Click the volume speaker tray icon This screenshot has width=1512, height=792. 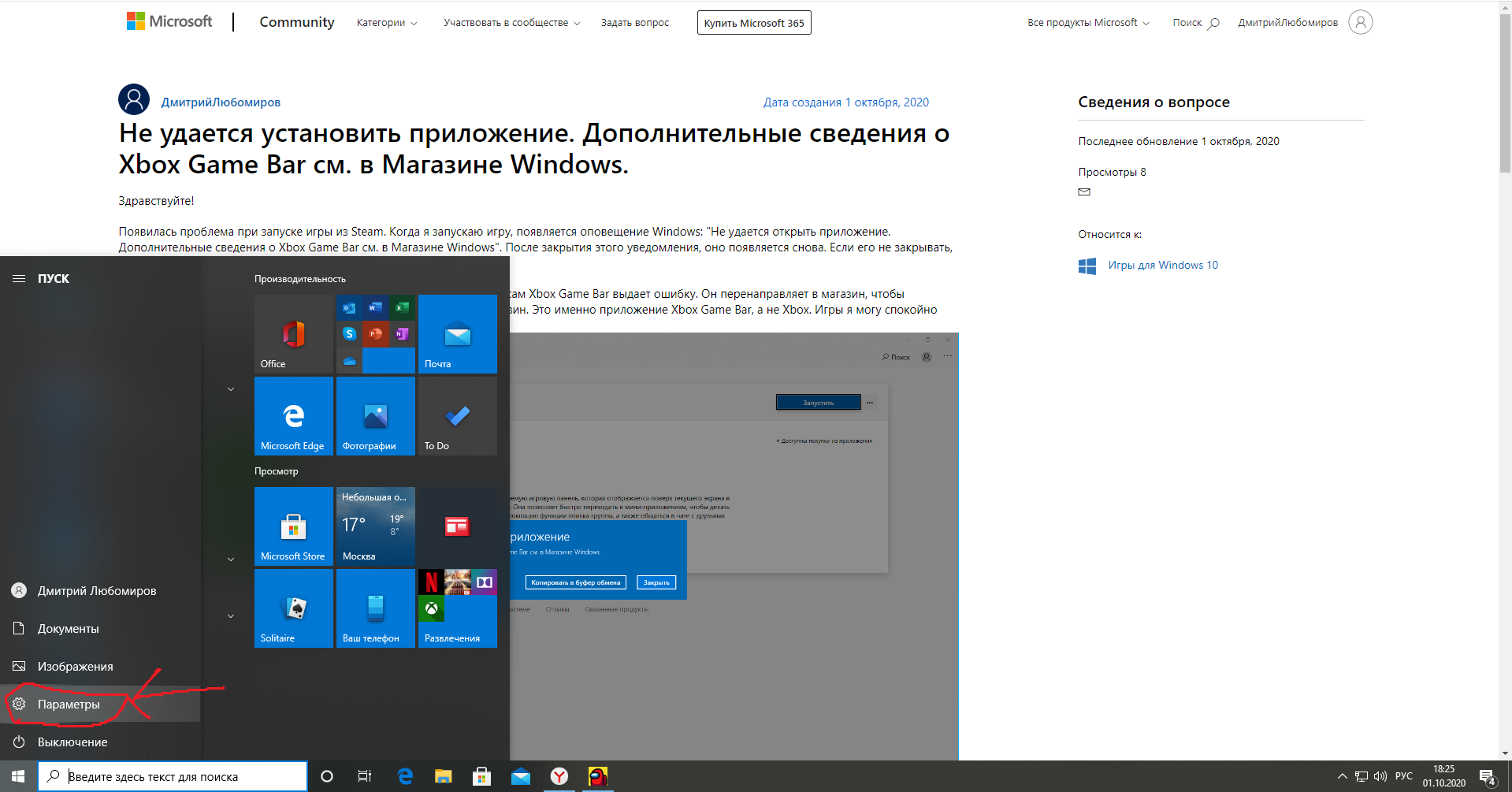(x=1380, y=776)
